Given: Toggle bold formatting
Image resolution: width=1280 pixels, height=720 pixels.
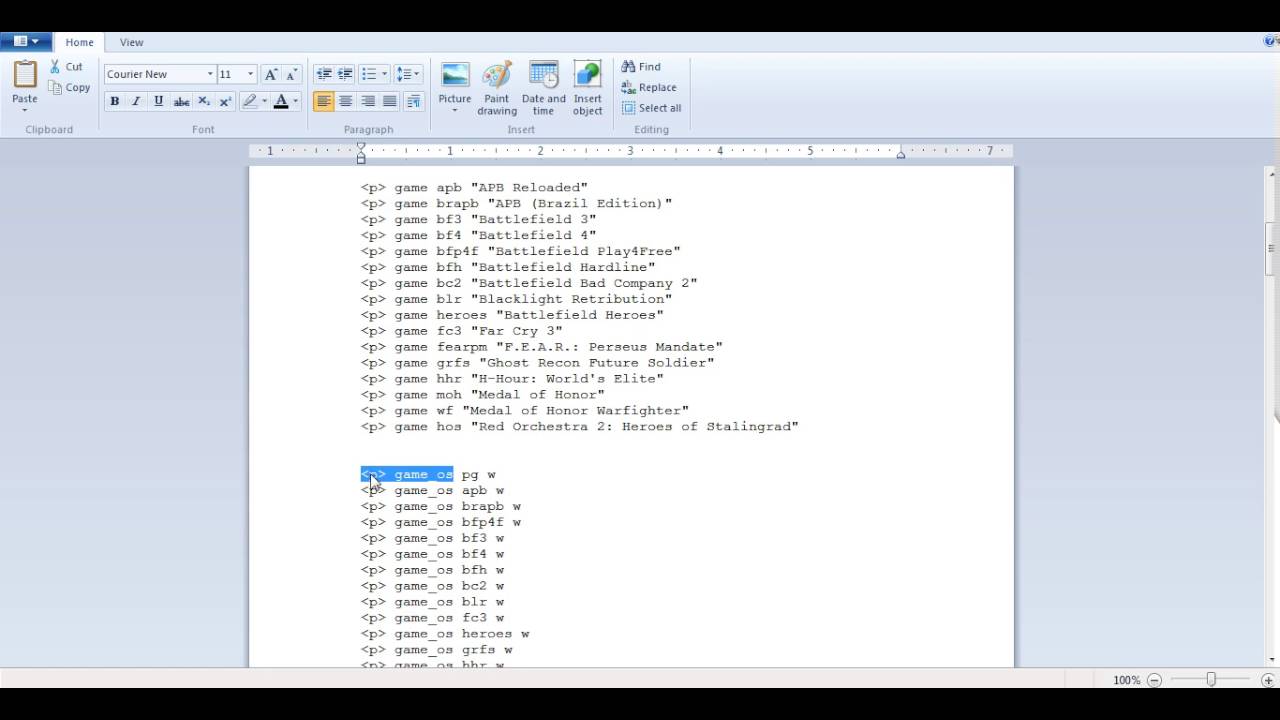Looking at the screenshot, I should pyautogui.click(x=114, y=101).
